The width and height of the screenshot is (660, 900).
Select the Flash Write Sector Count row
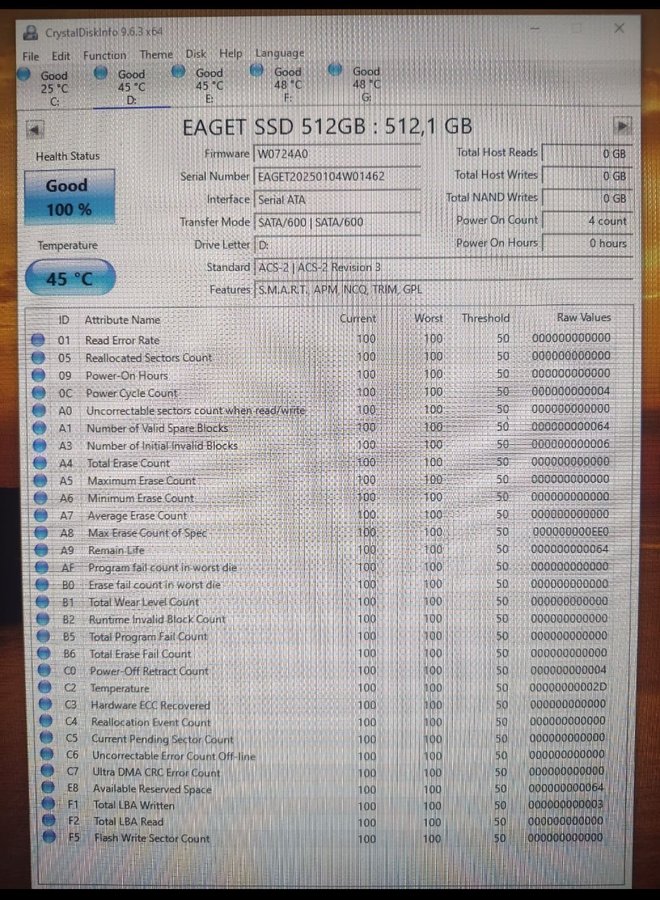tap(152, 839)
